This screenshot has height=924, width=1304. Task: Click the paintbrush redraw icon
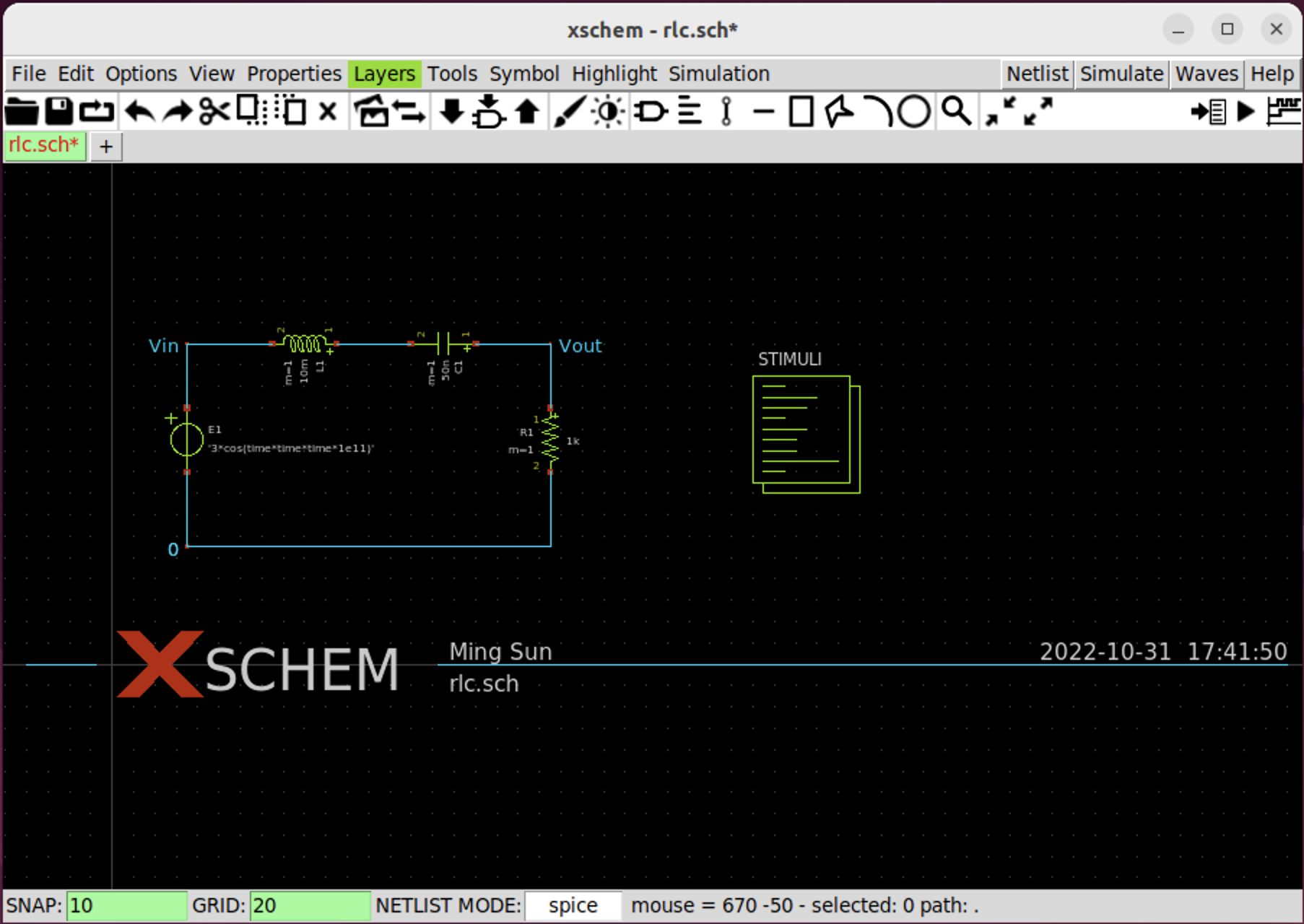tap(570, 112)
